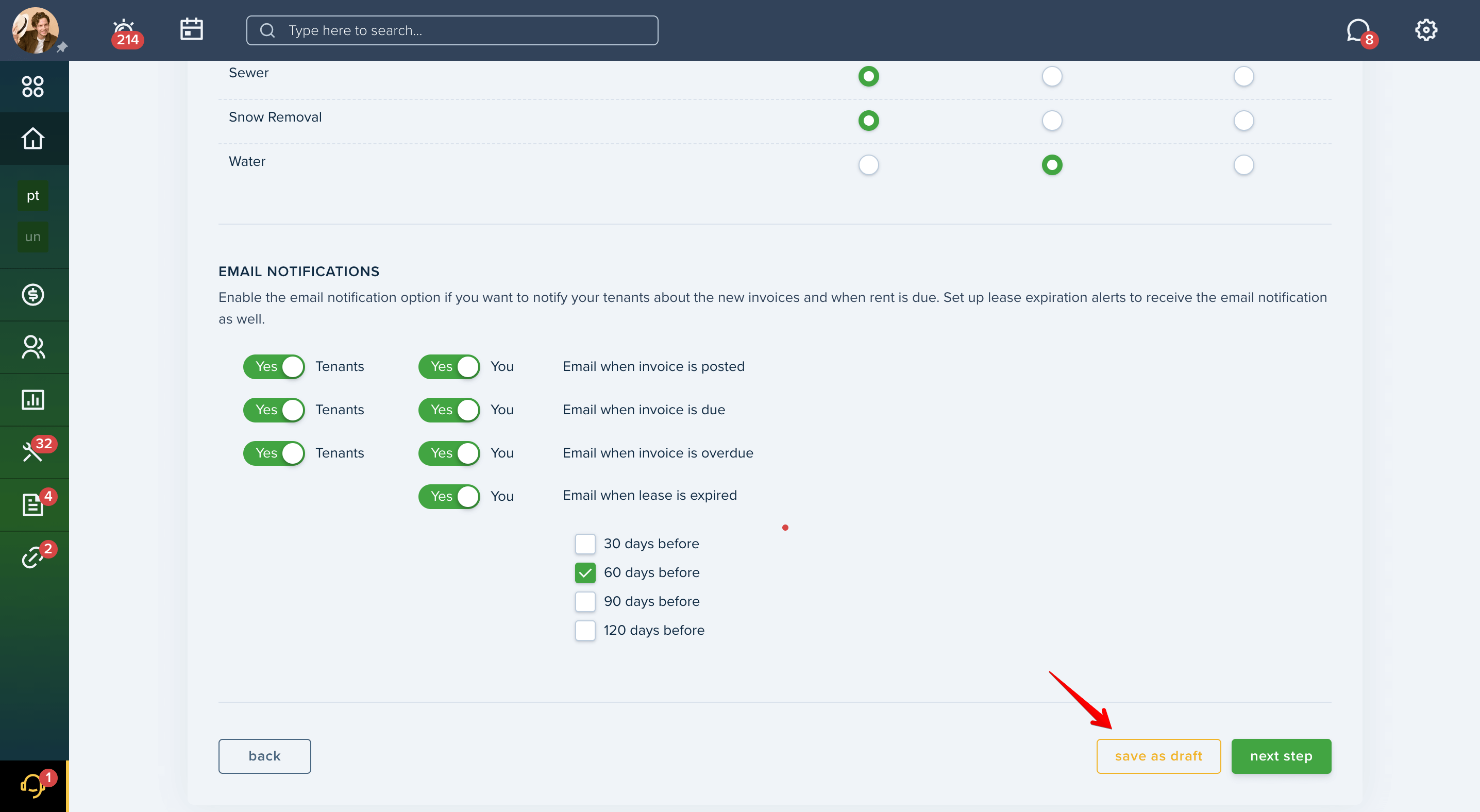This screenshot has height=812, width=1480.
Task: Open the 'pt' sidebar item
Action: (33, 196)
